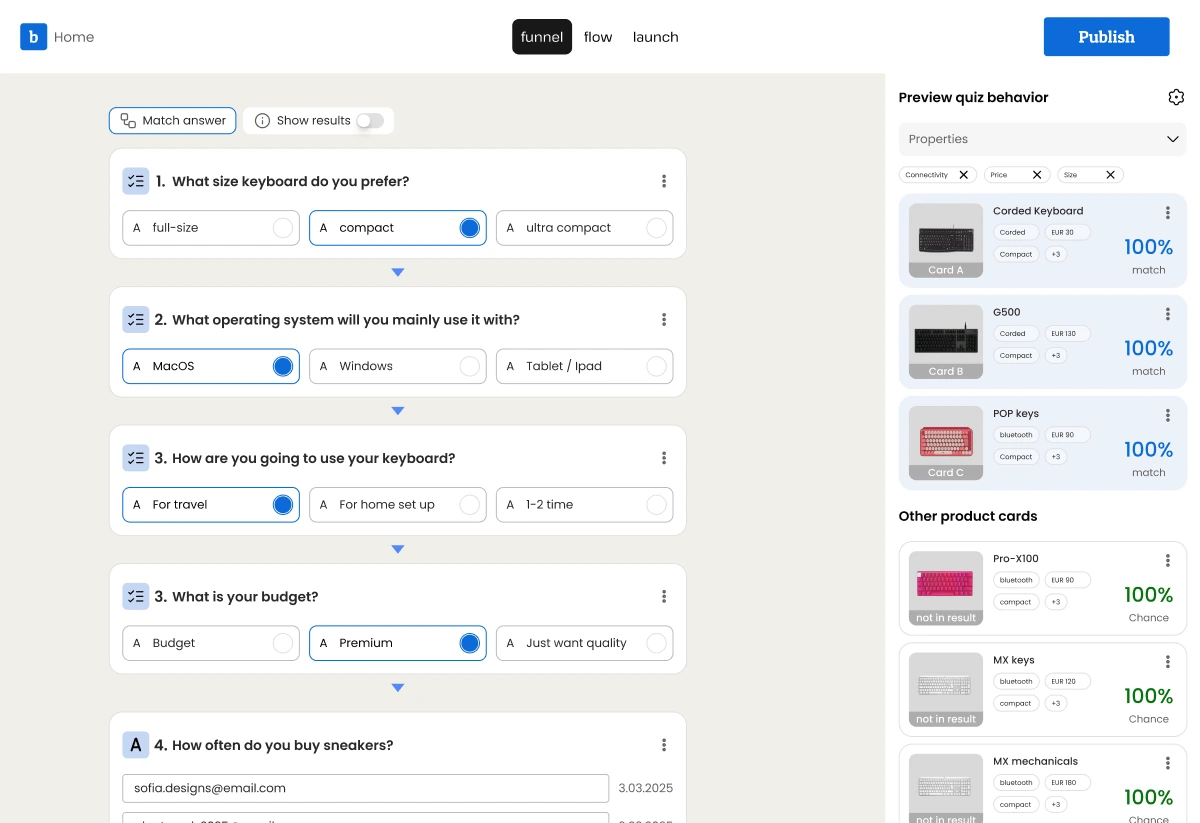Open the kebab menu on the Corded Keyboard card
This screenshot has height=823, width=1200.
coord(1167,212)
